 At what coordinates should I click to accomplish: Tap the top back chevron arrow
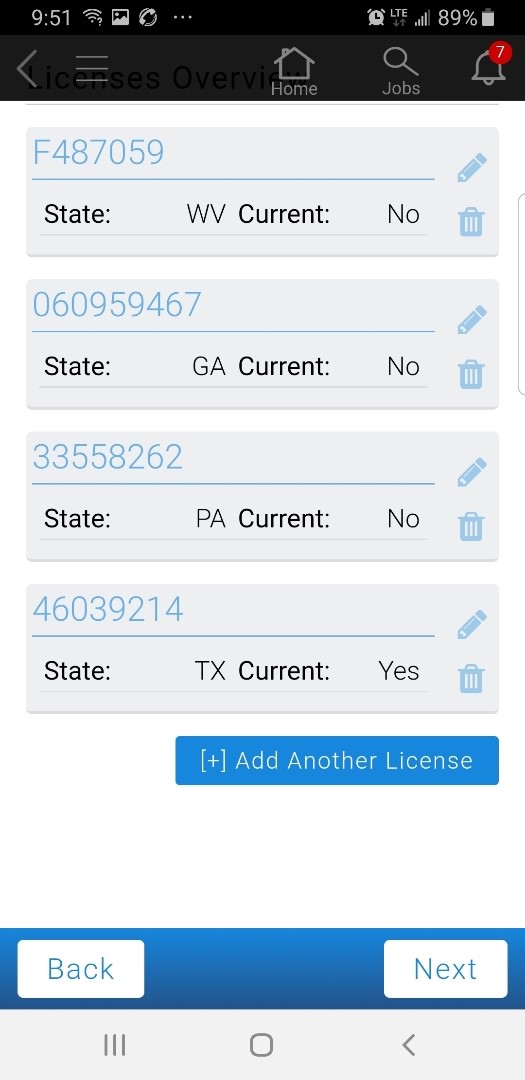pyautogui.click(x=27, y=68)
